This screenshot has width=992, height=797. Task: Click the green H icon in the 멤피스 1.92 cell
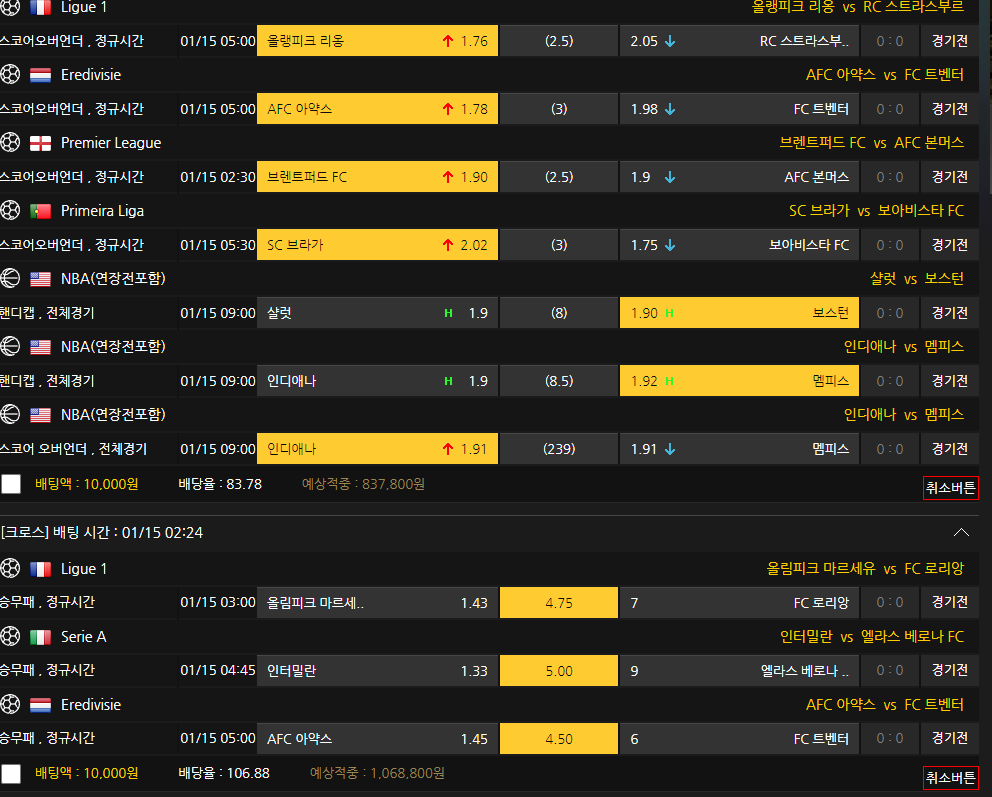(x=669, y=381)
